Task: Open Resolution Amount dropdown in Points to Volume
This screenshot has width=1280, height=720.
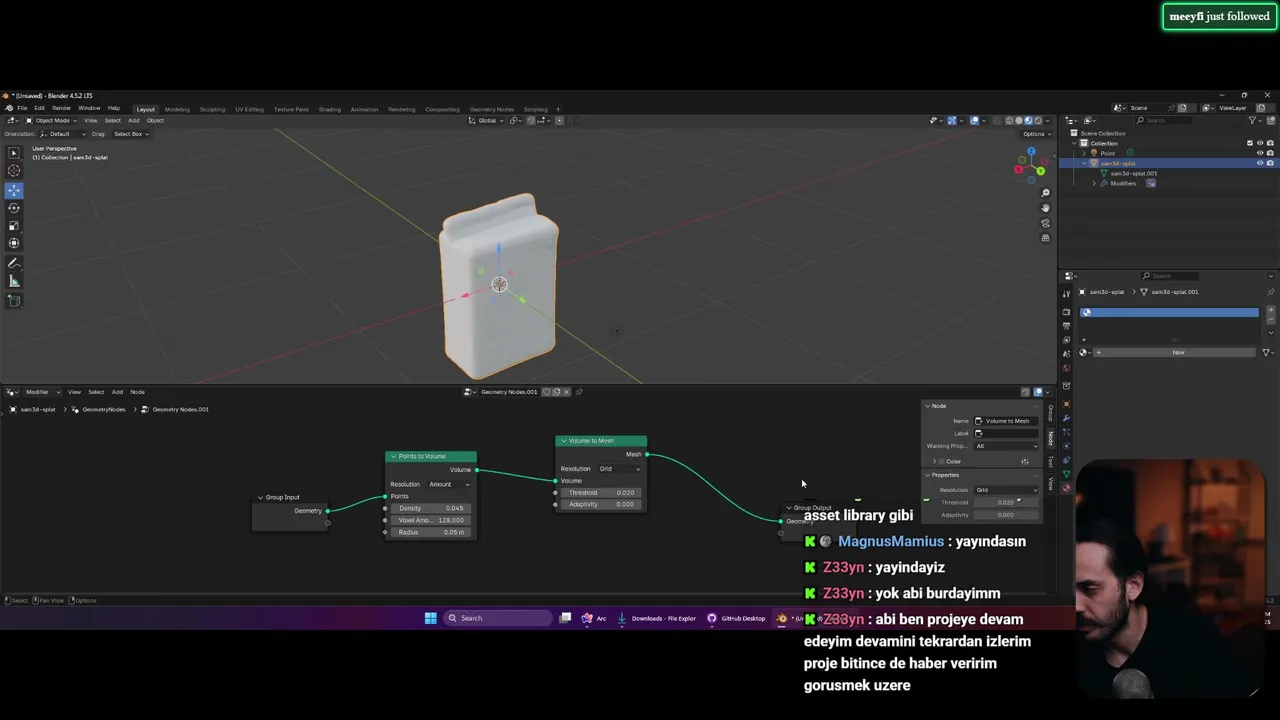Action: click(x=449, y=484)
